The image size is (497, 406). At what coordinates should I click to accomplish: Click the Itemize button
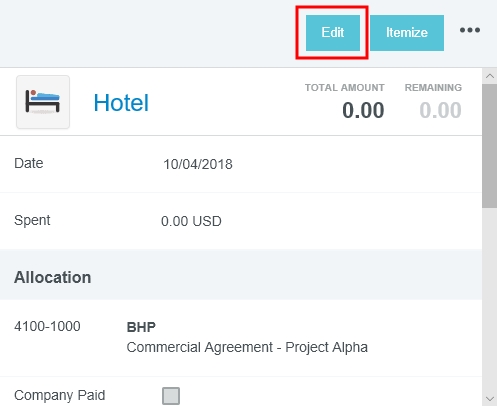coord(407,33)
